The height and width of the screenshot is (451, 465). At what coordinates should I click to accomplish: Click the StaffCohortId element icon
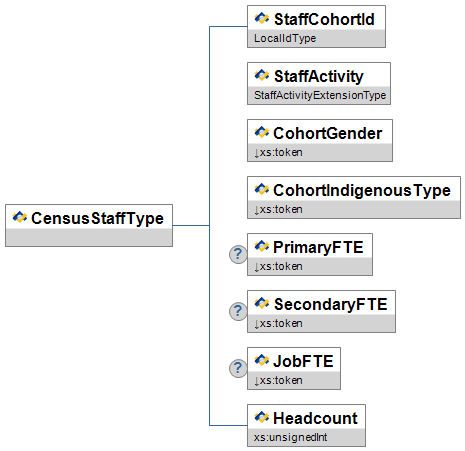click(x=262, y=18)
